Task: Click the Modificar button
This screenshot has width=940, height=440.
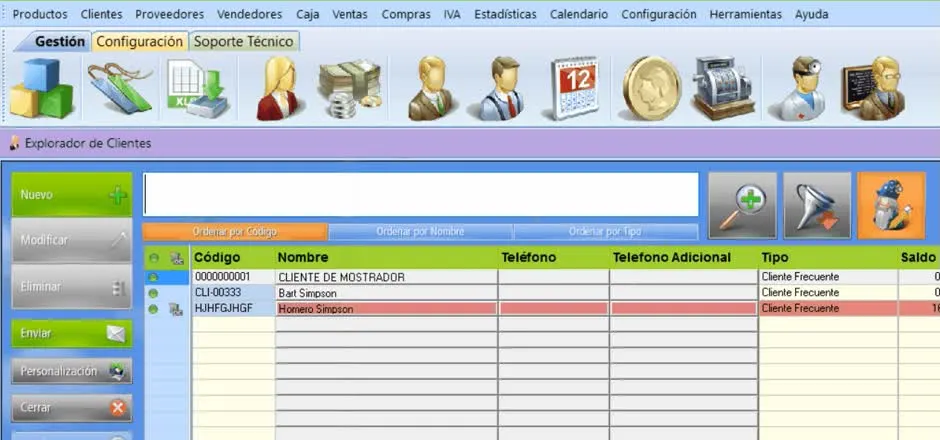Action: click(x=71, y=240)
